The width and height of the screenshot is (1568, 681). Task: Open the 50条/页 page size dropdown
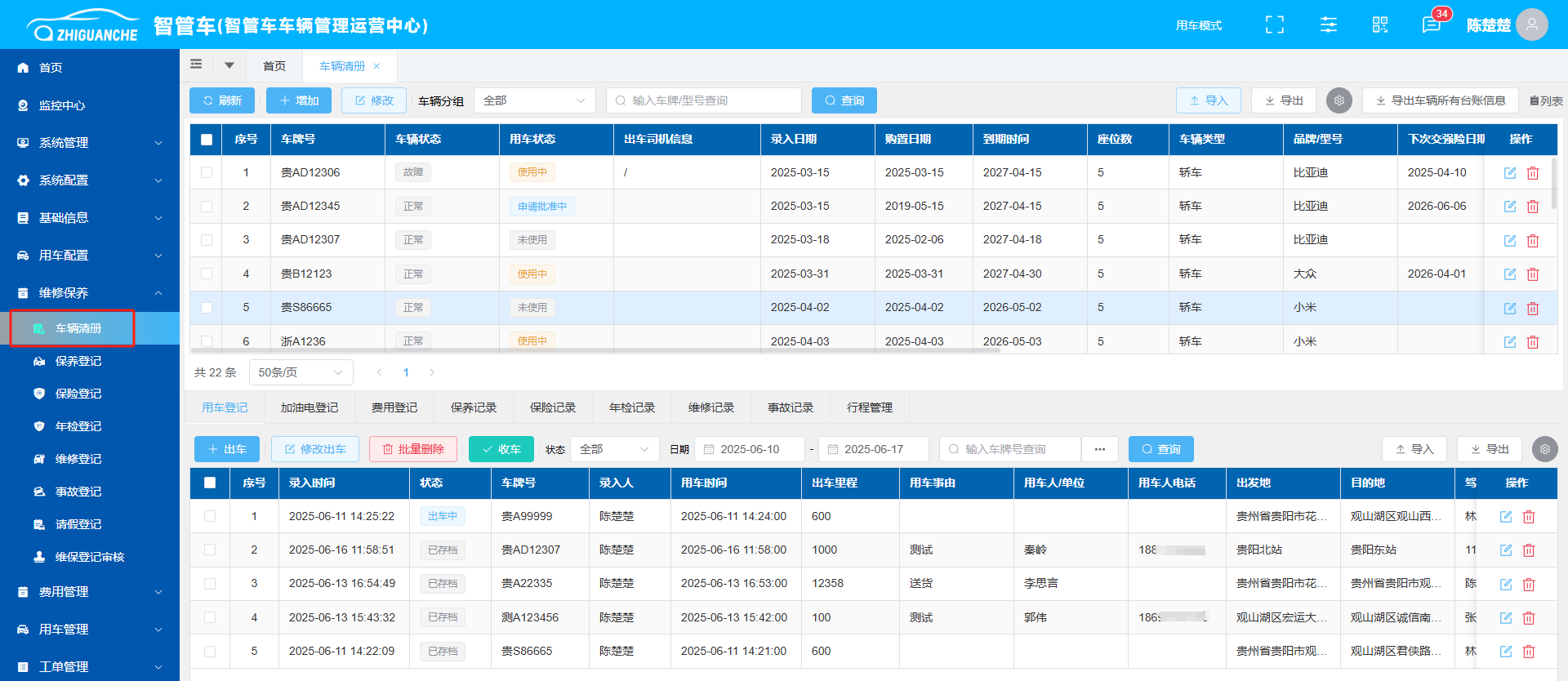[x=300, y=372]
